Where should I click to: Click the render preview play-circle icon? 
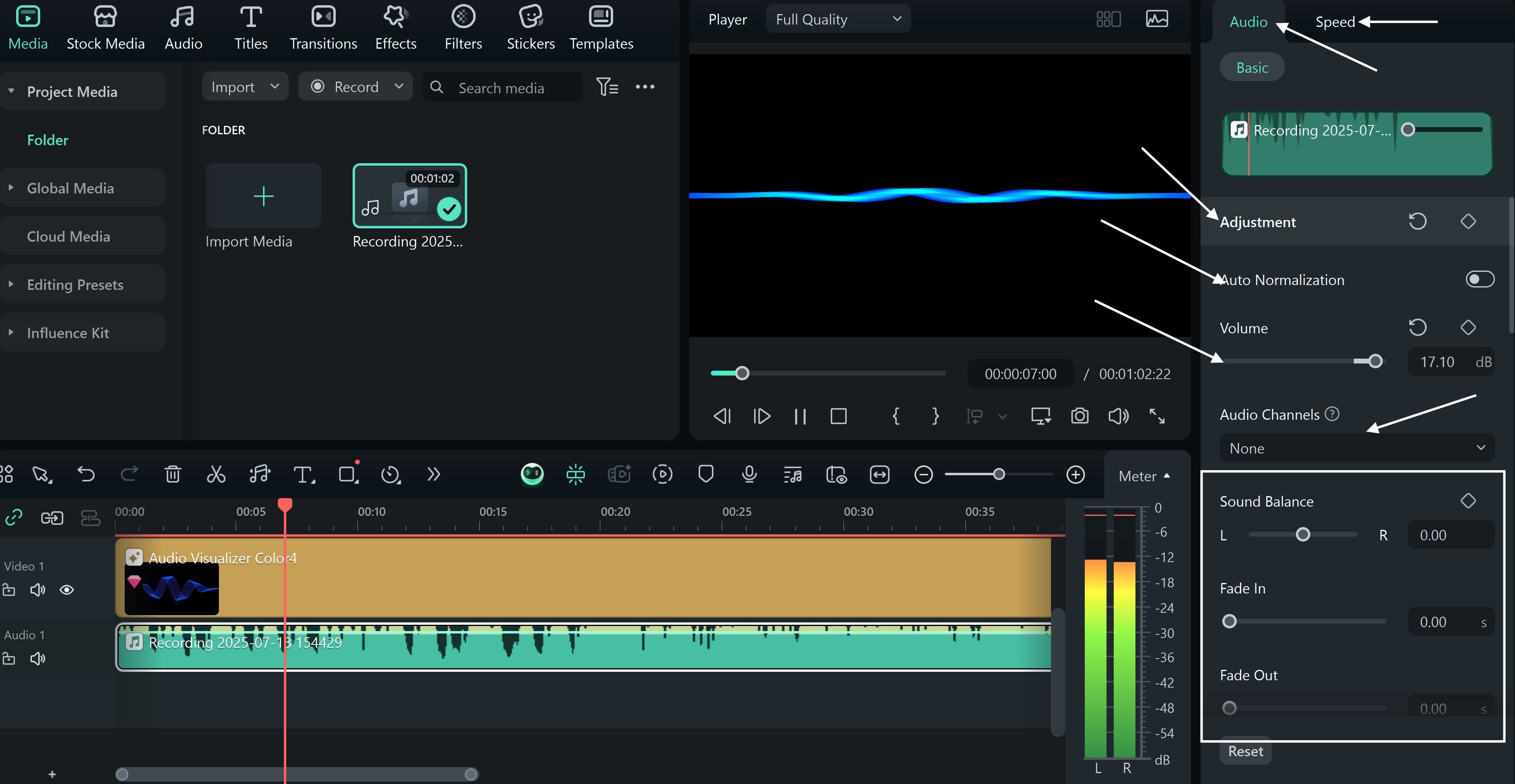pos(662,474)
